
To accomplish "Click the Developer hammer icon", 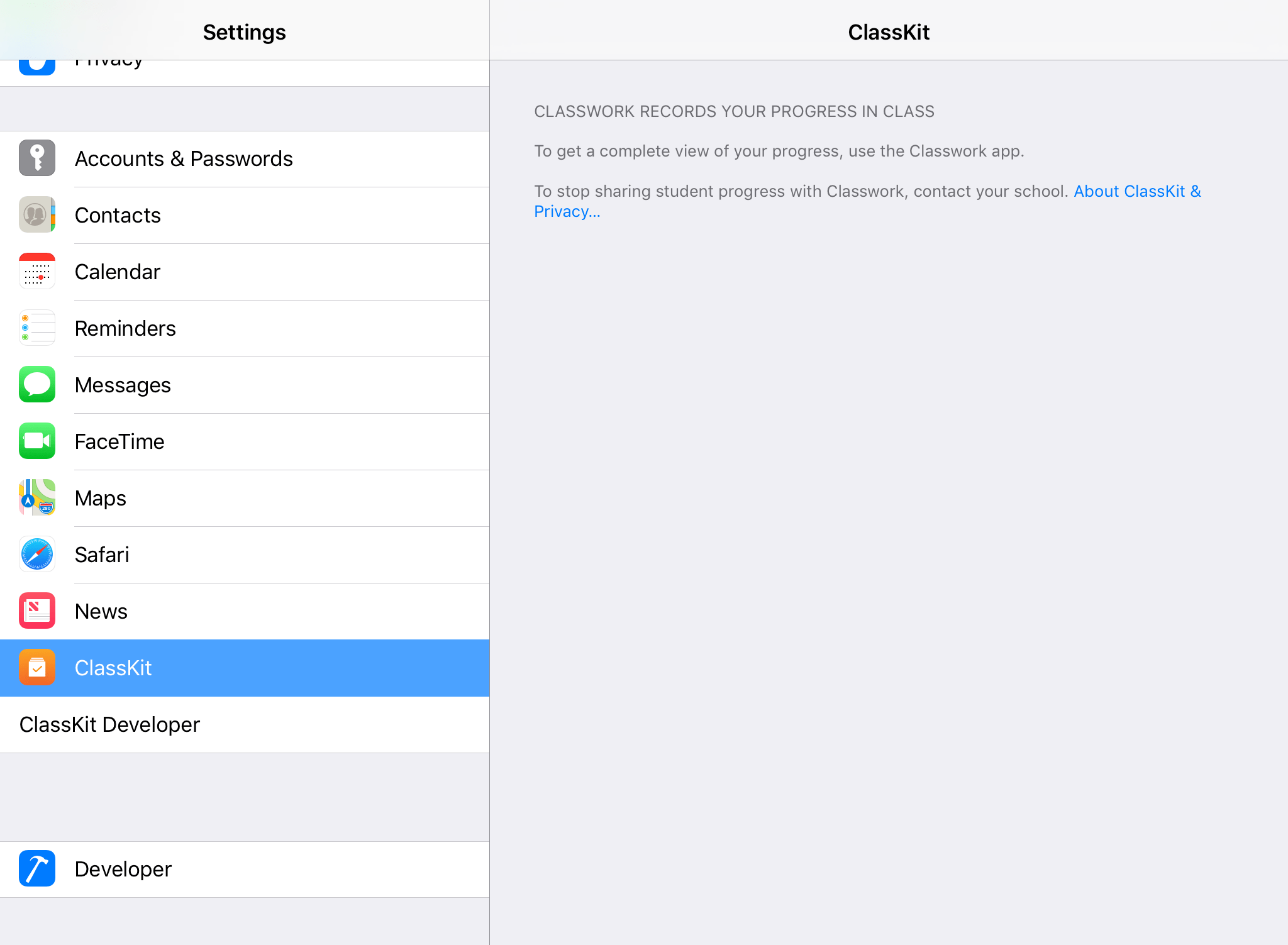I will [x=36, y=868].
